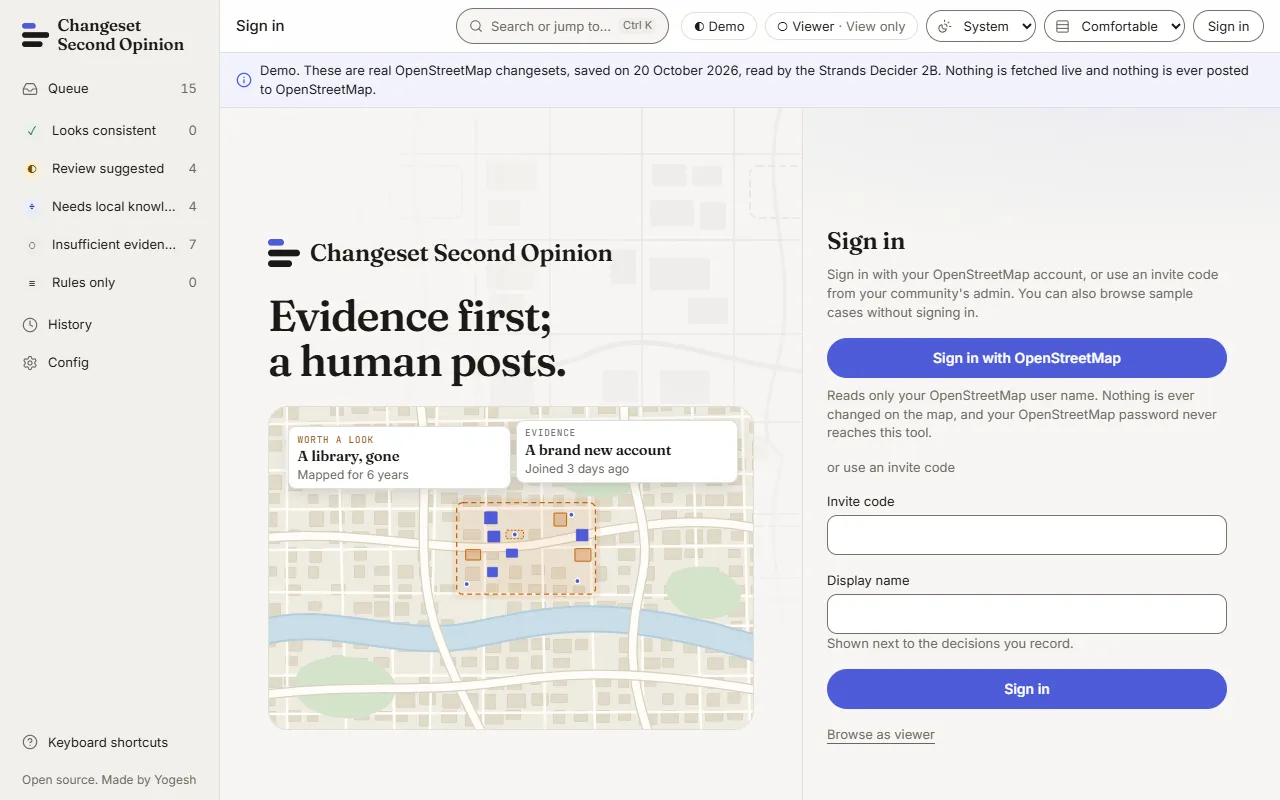Focus the Invite code field
This screenshot has height=800, width=1280.
pyautogui.click(x=1027, y=535)
